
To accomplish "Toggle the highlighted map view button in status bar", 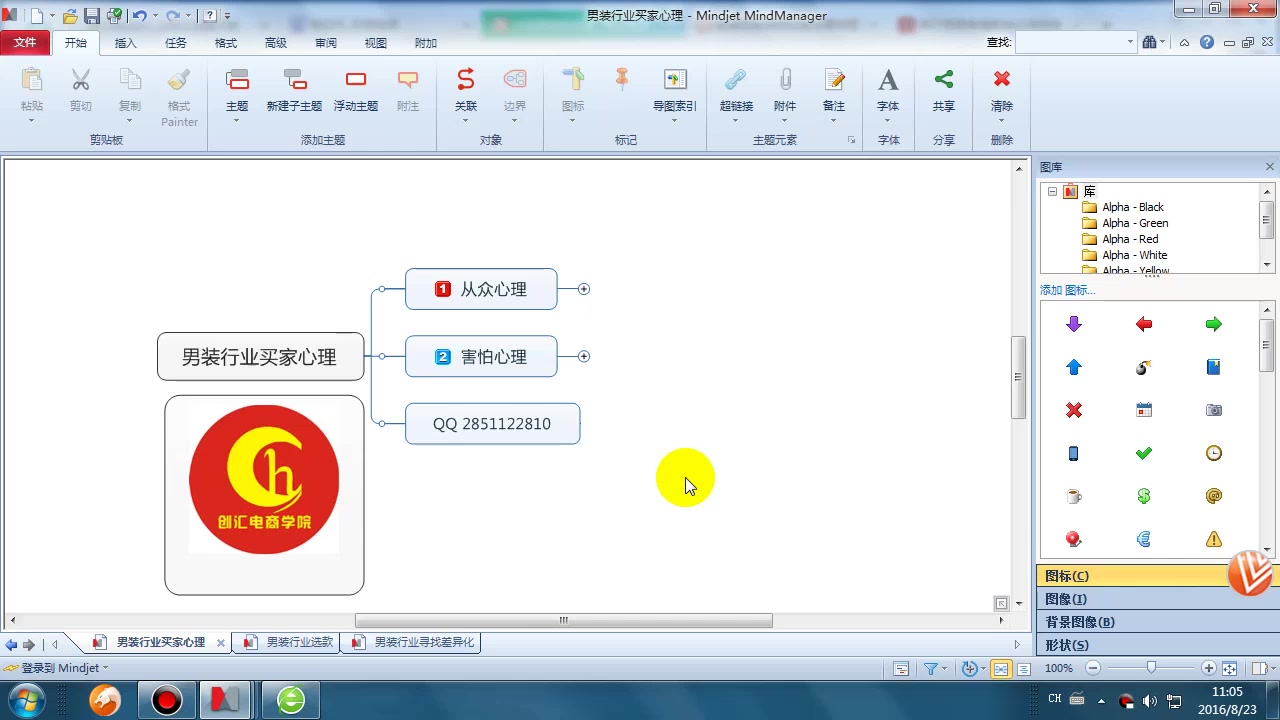I will 1001,669.
